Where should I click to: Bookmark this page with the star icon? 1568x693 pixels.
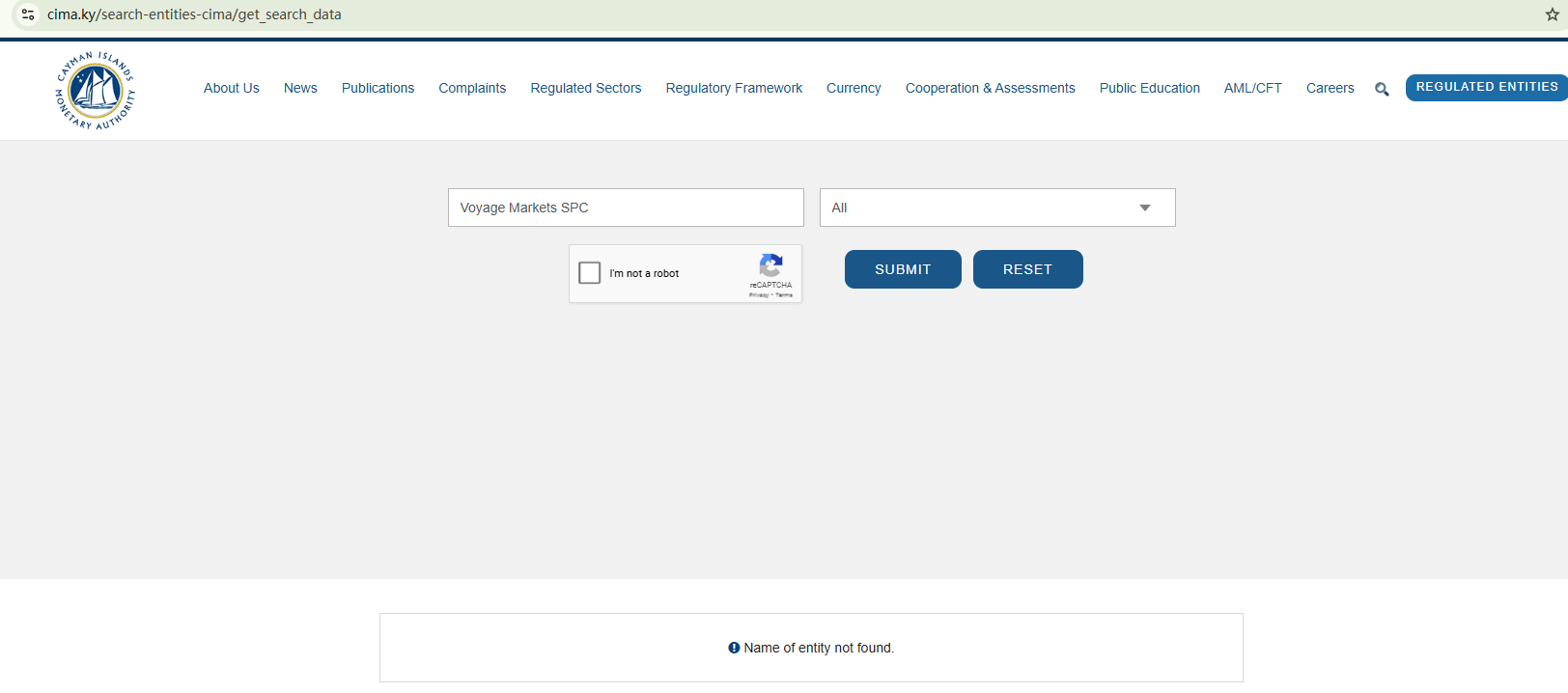point(1552,14)
